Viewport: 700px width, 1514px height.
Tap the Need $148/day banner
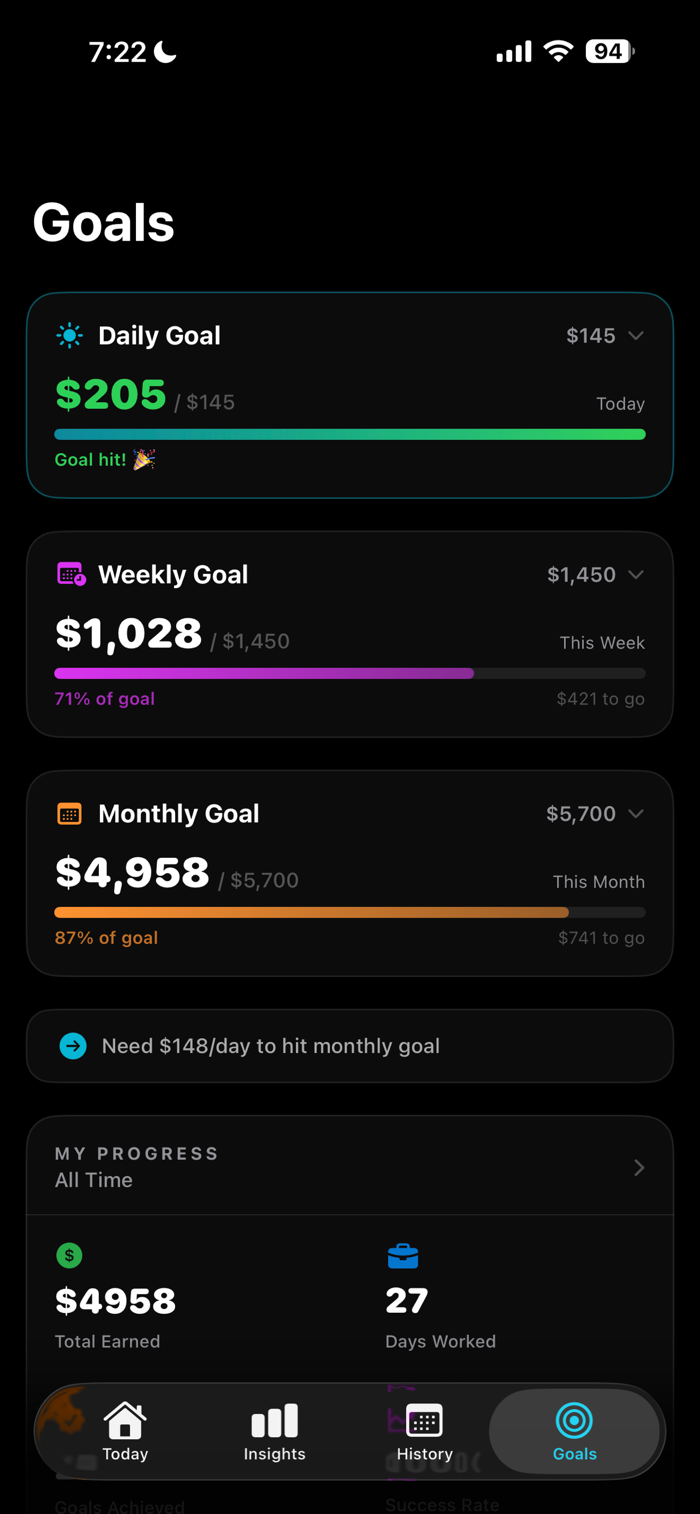(350, 1046)
